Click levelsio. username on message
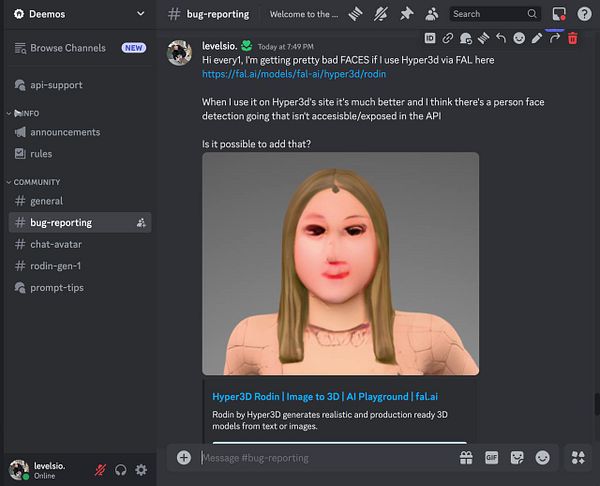The image size is (600, 486). [x=220, y=46]
